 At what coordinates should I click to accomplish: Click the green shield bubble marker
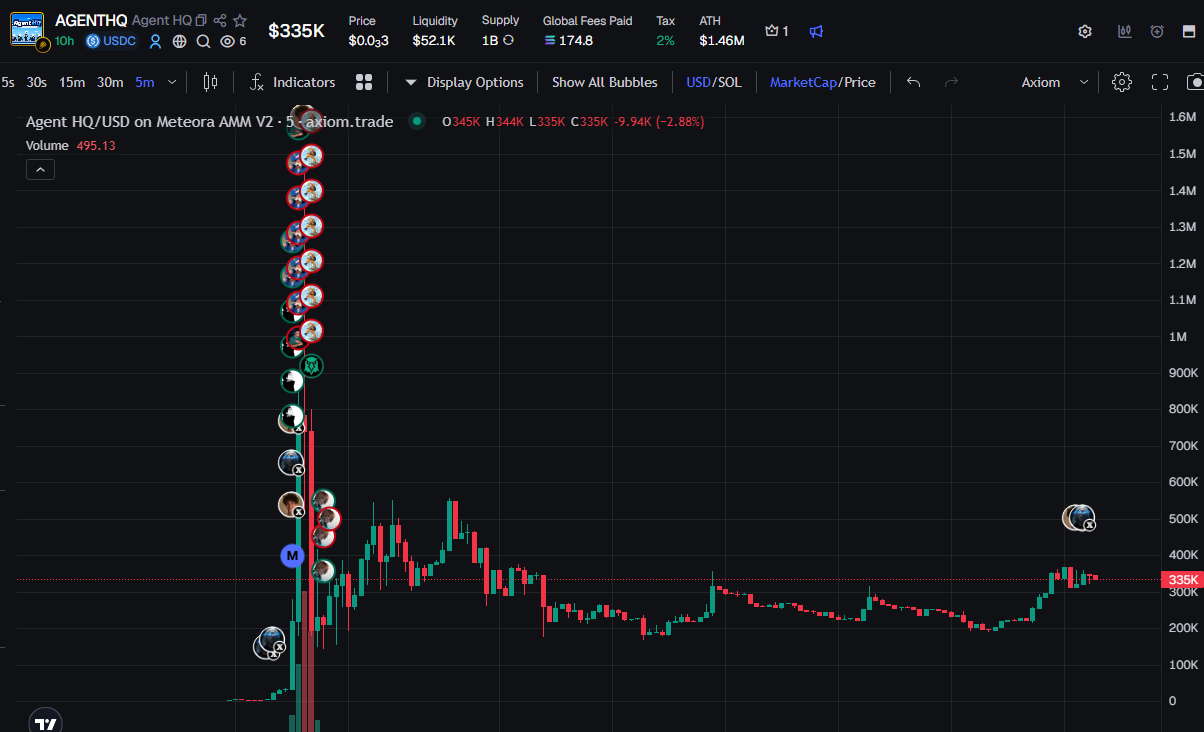tap(312, 366)
